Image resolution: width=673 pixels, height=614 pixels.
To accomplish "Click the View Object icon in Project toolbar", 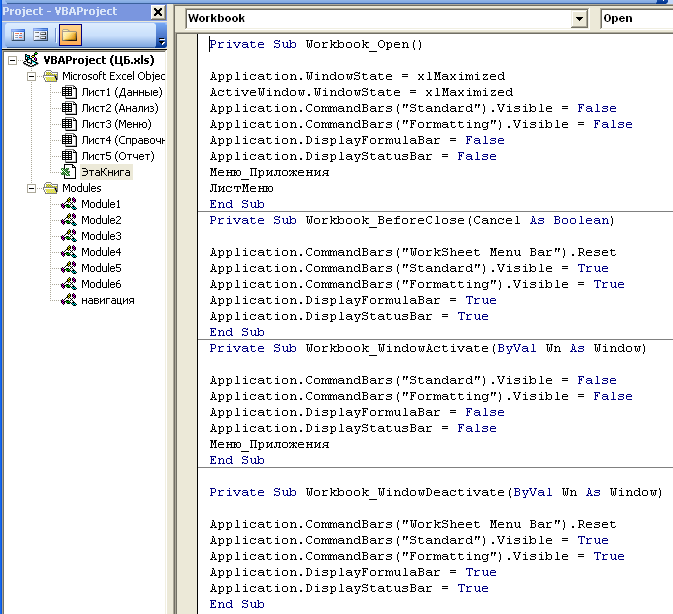I will coord(40,35).
